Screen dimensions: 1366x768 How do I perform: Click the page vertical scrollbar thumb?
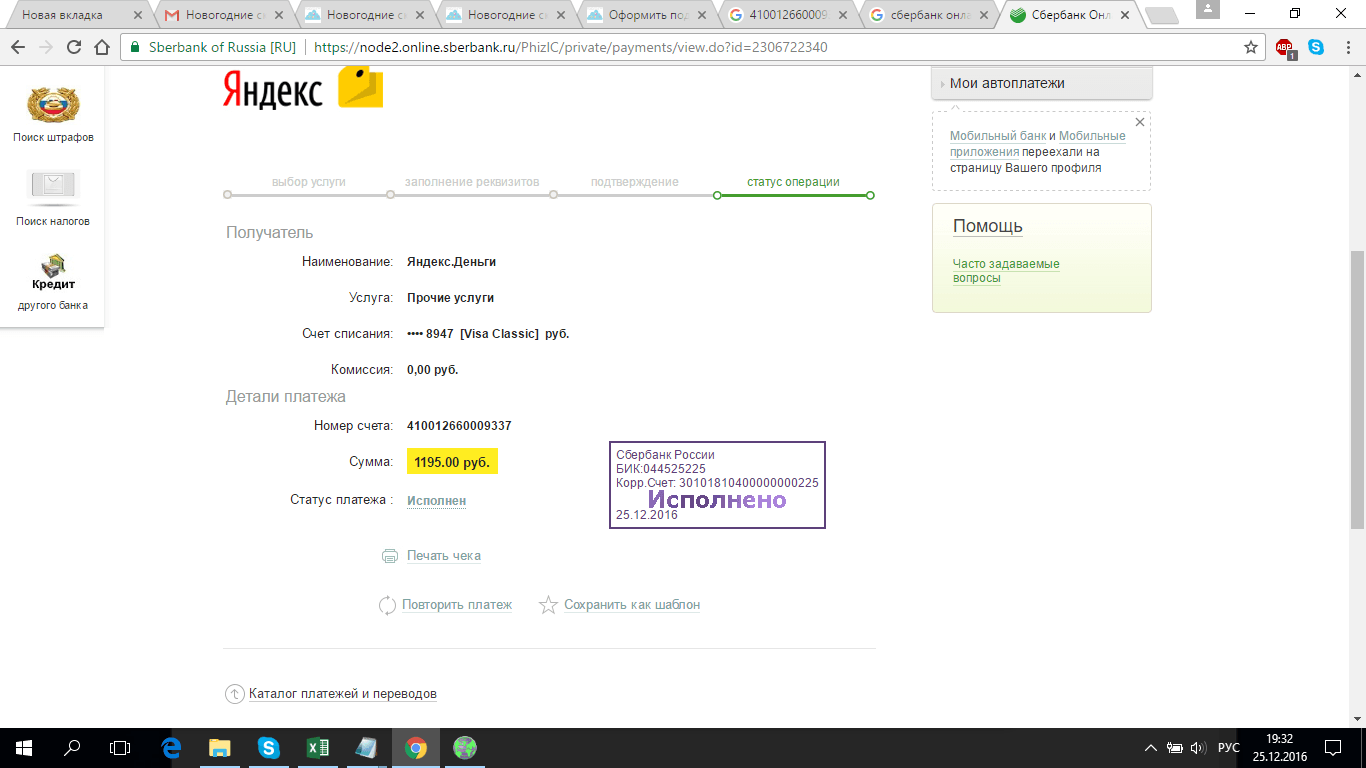tap(1357, 389)
